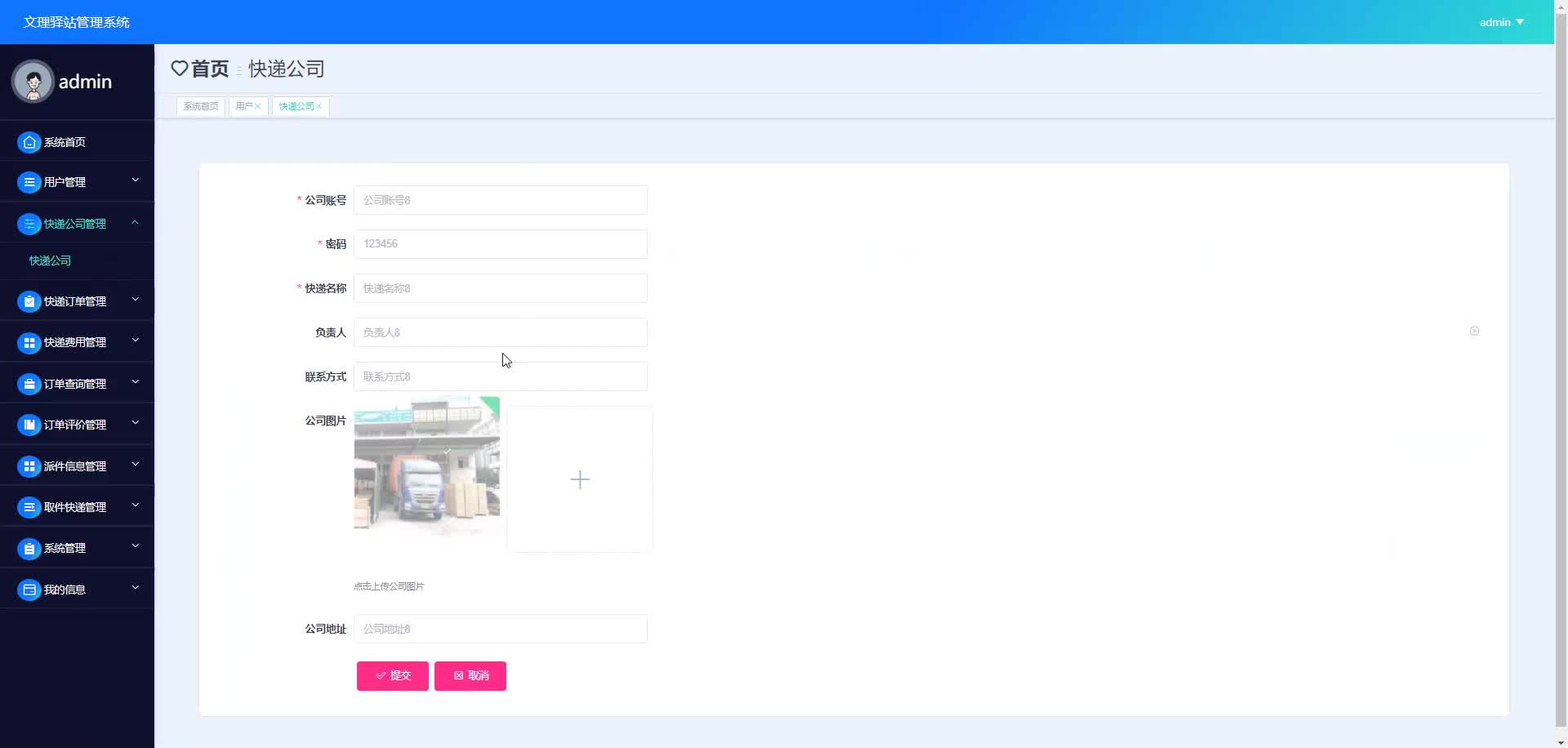Viewport: 1568px width, 748px height.
Task: Open the 系统首页 home icon
Action: point(29,142)
